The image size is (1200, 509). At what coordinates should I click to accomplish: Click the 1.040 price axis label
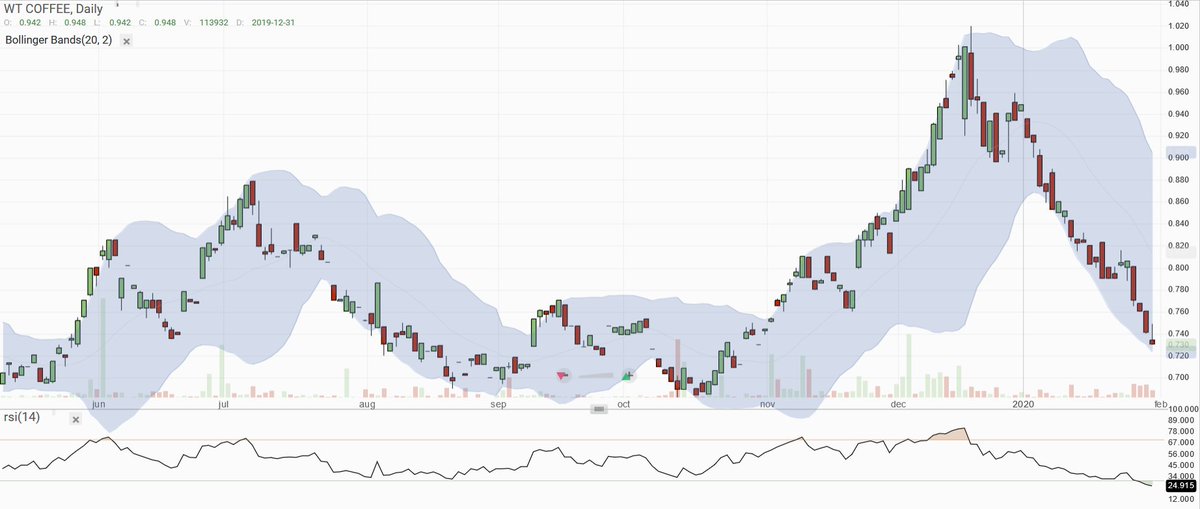pos(1180,4)
